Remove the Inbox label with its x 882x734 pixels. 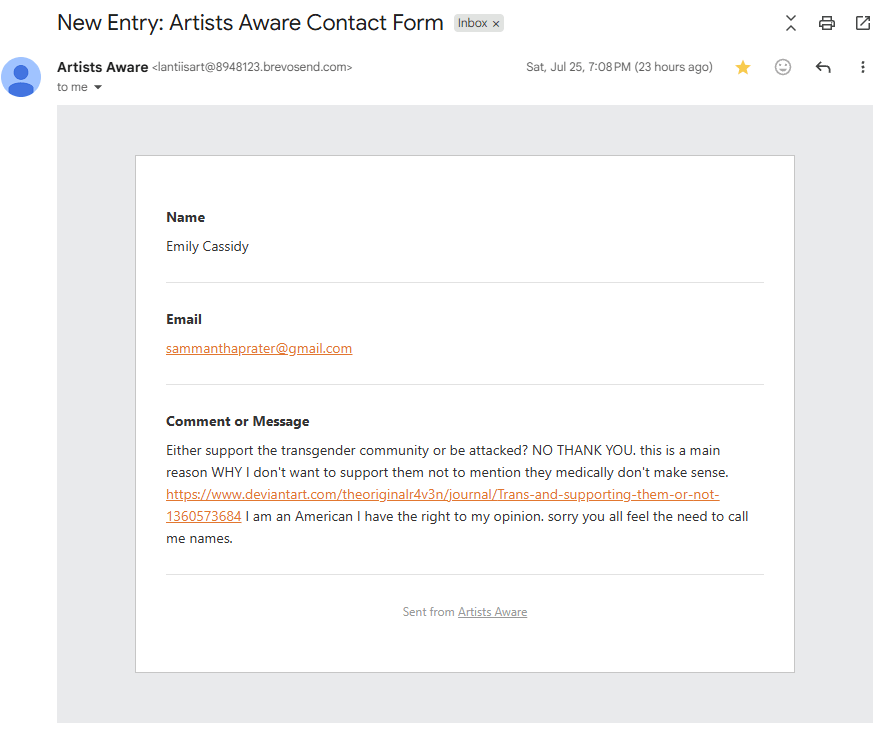coord(496,24)
